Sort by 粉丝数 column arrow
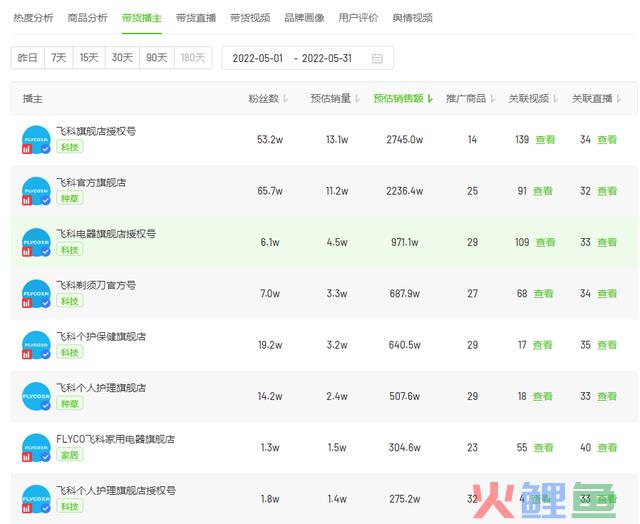The width and height of the screenshot is (640, 524). 285,99
